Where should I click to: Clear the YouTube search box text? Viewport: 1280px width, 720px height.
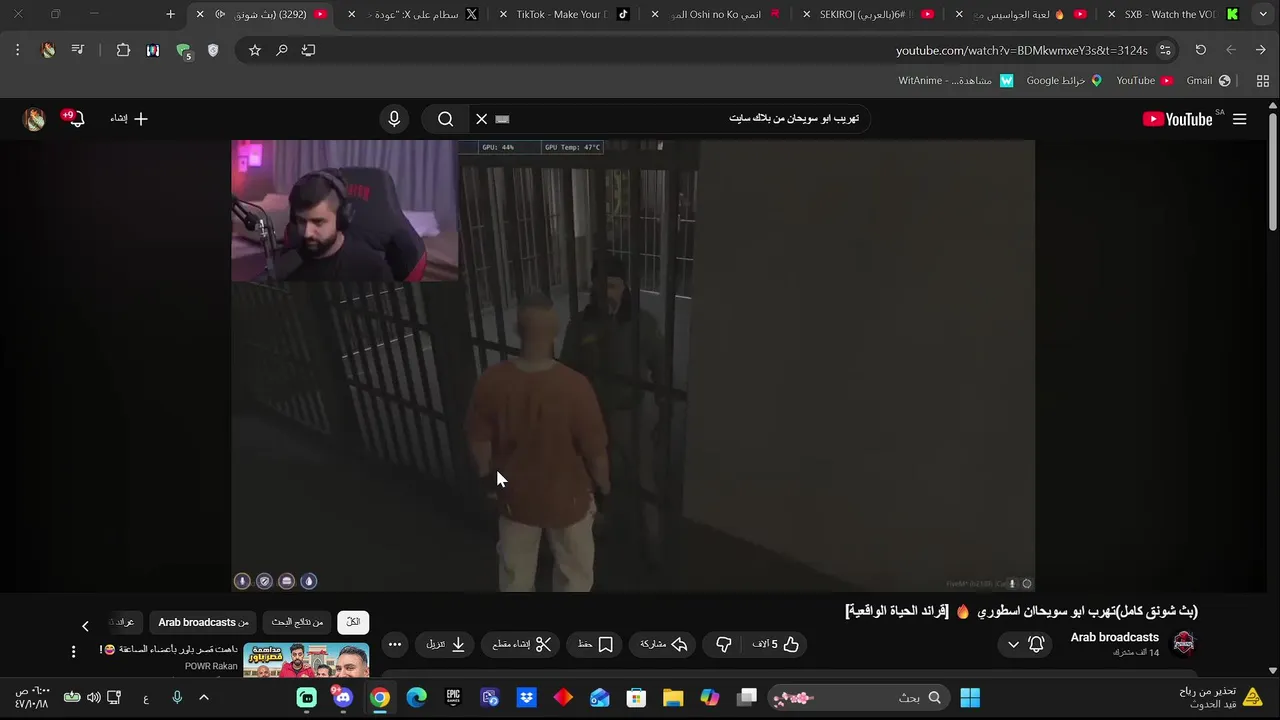pyautogui.click(x=481, y=119)
